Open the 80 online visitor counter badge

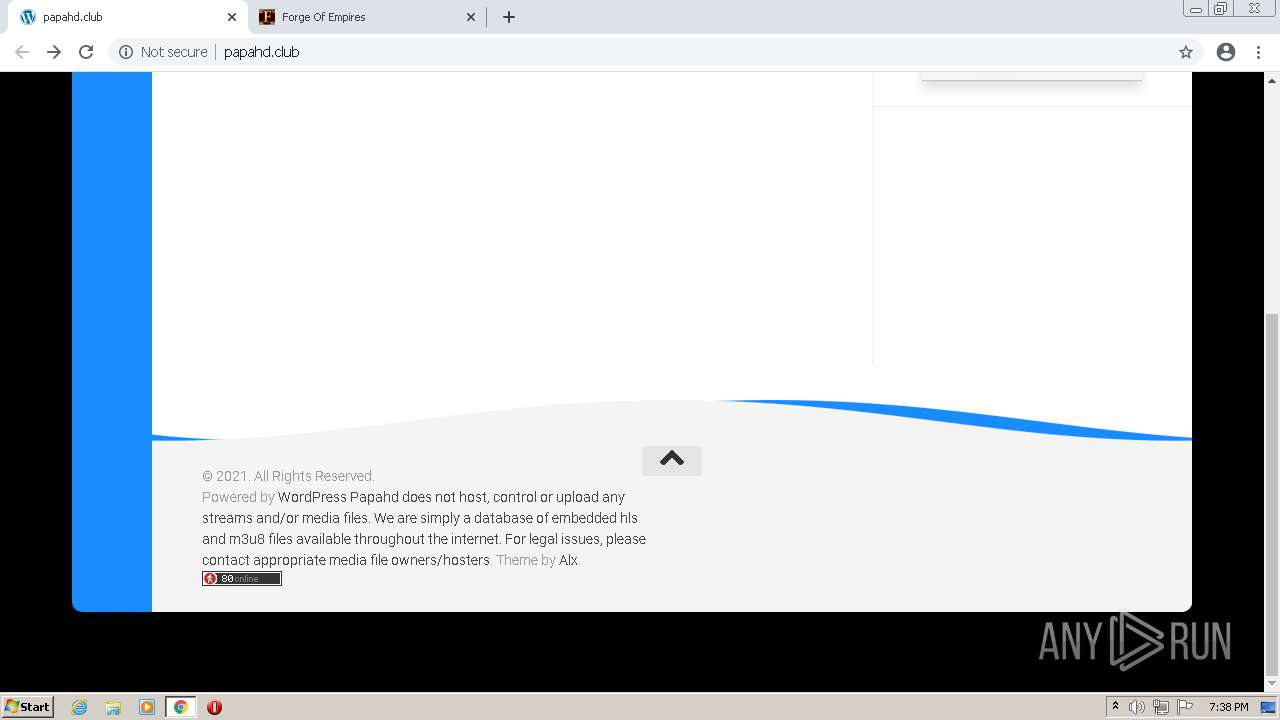click(x=242, y=578)
